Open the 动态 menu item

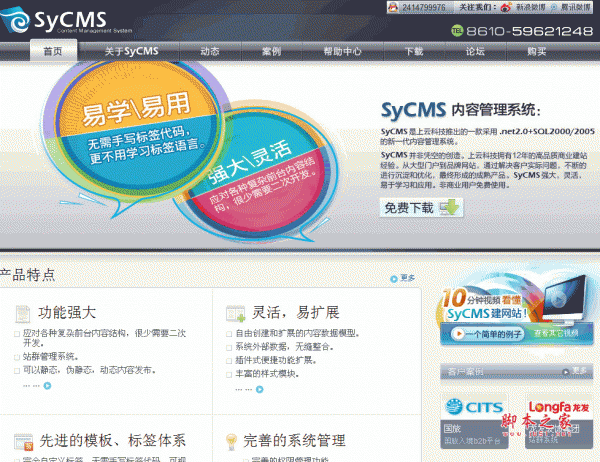[x=210, y=51]
